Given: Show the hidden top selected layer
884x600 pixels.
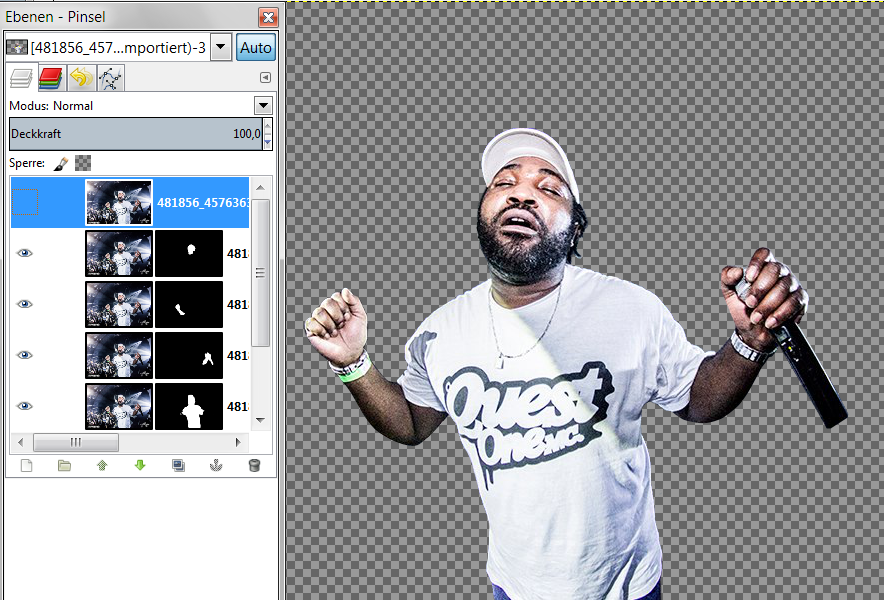Looking at the screenshot, I should [x=25, y=202].
